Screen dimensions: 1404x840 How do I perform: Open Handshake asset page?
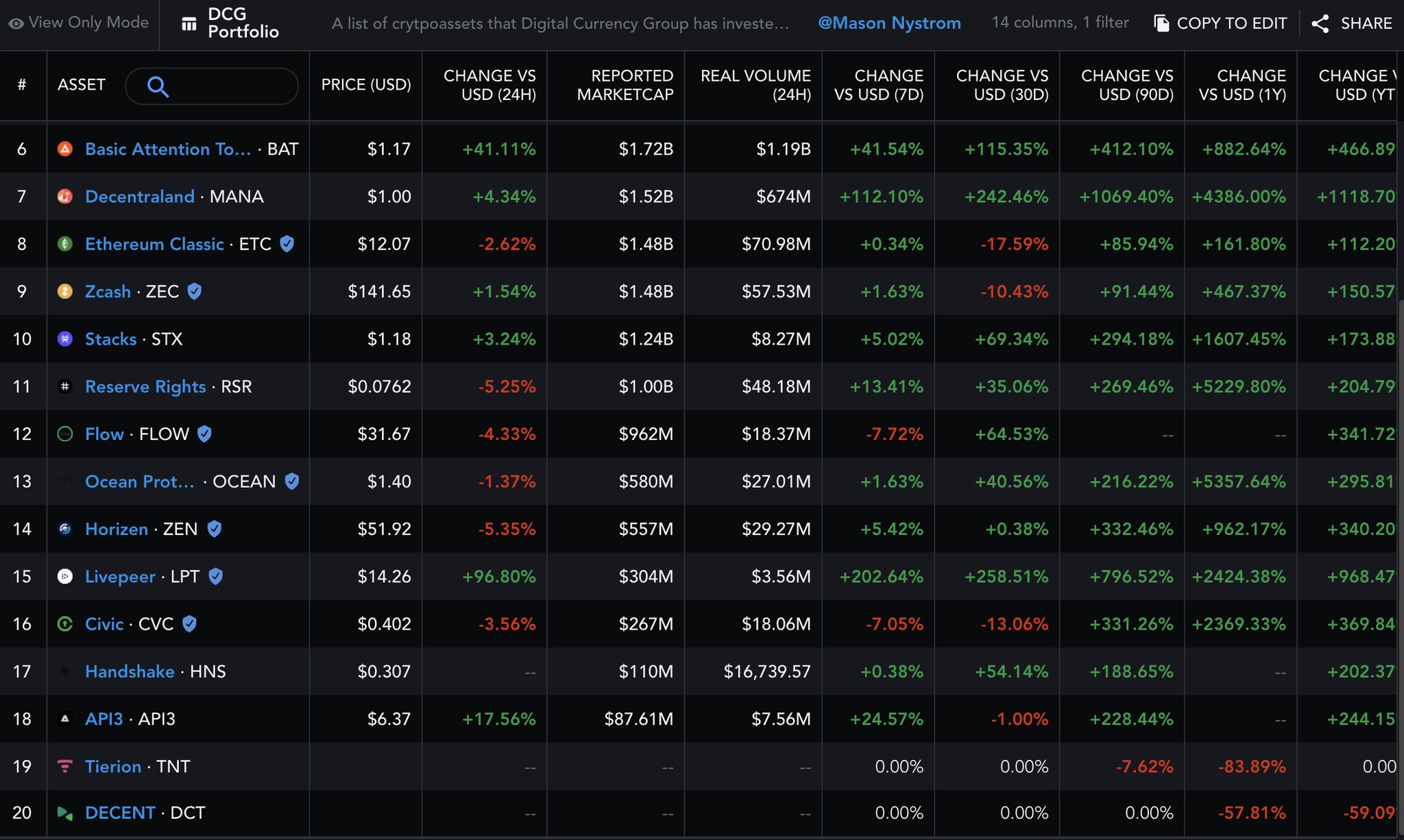130,671
